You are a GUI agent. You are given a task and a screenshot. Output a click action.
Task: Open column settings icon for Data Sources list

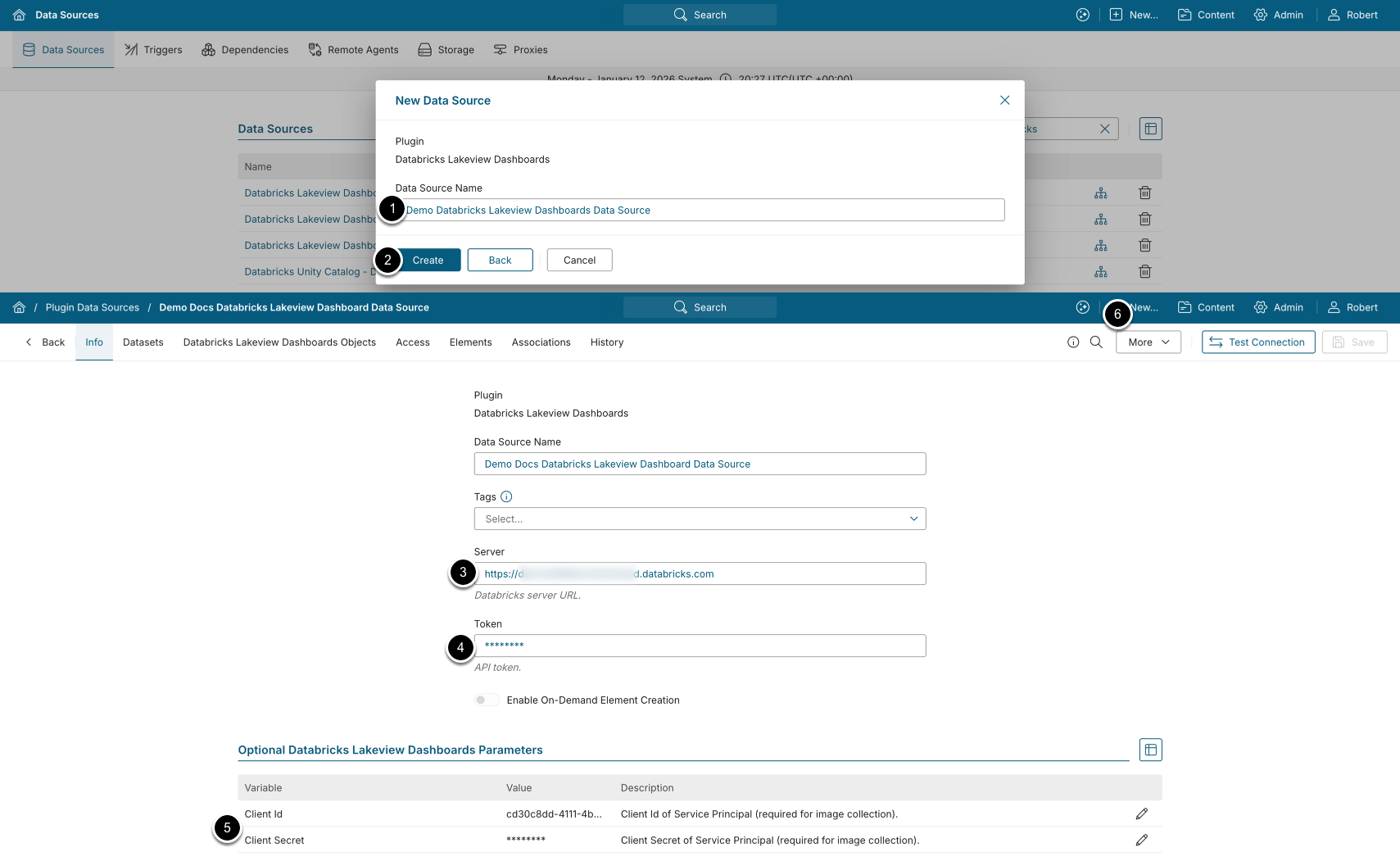[1150, 129]
